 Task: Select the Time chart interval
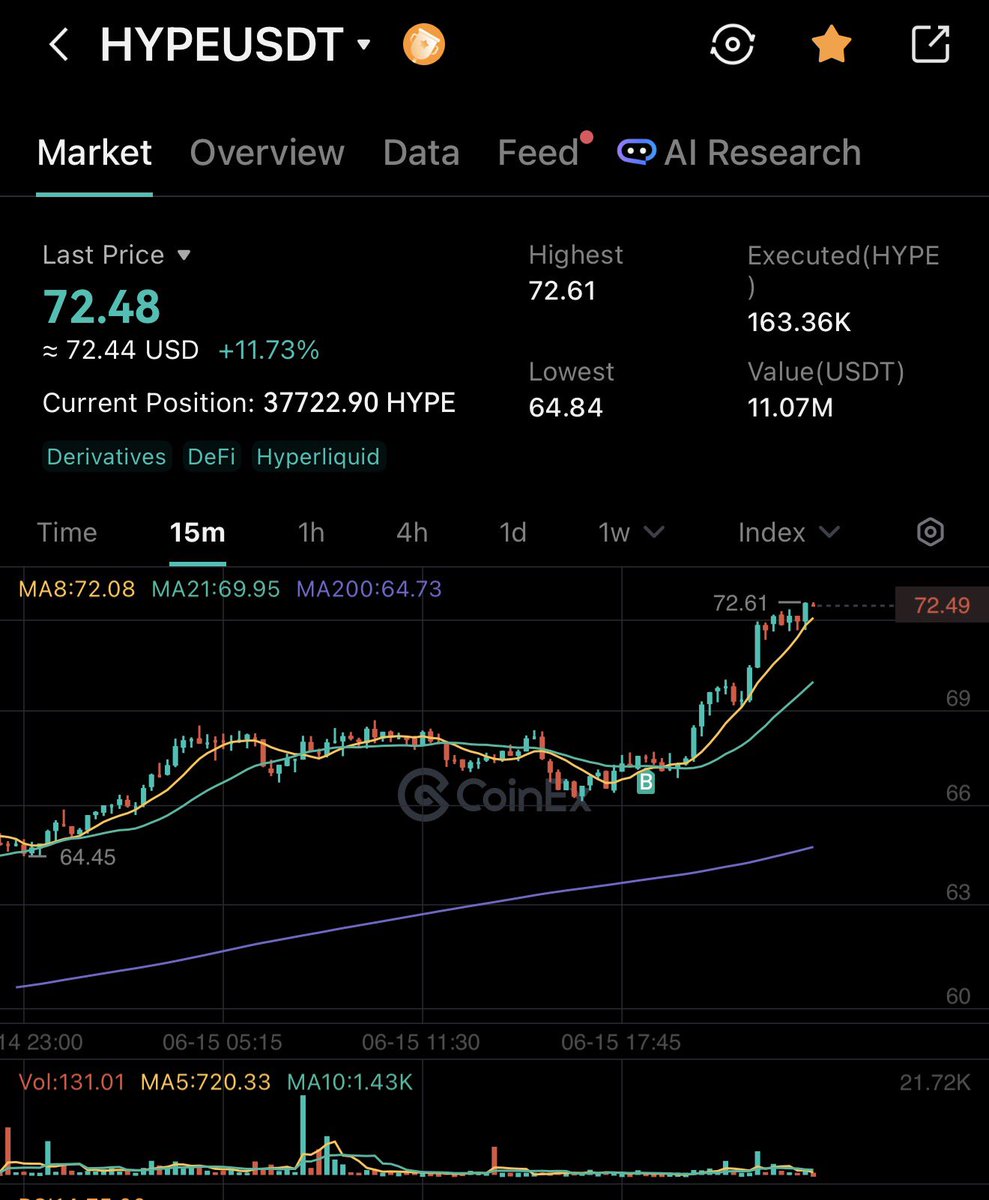point(67,532)
